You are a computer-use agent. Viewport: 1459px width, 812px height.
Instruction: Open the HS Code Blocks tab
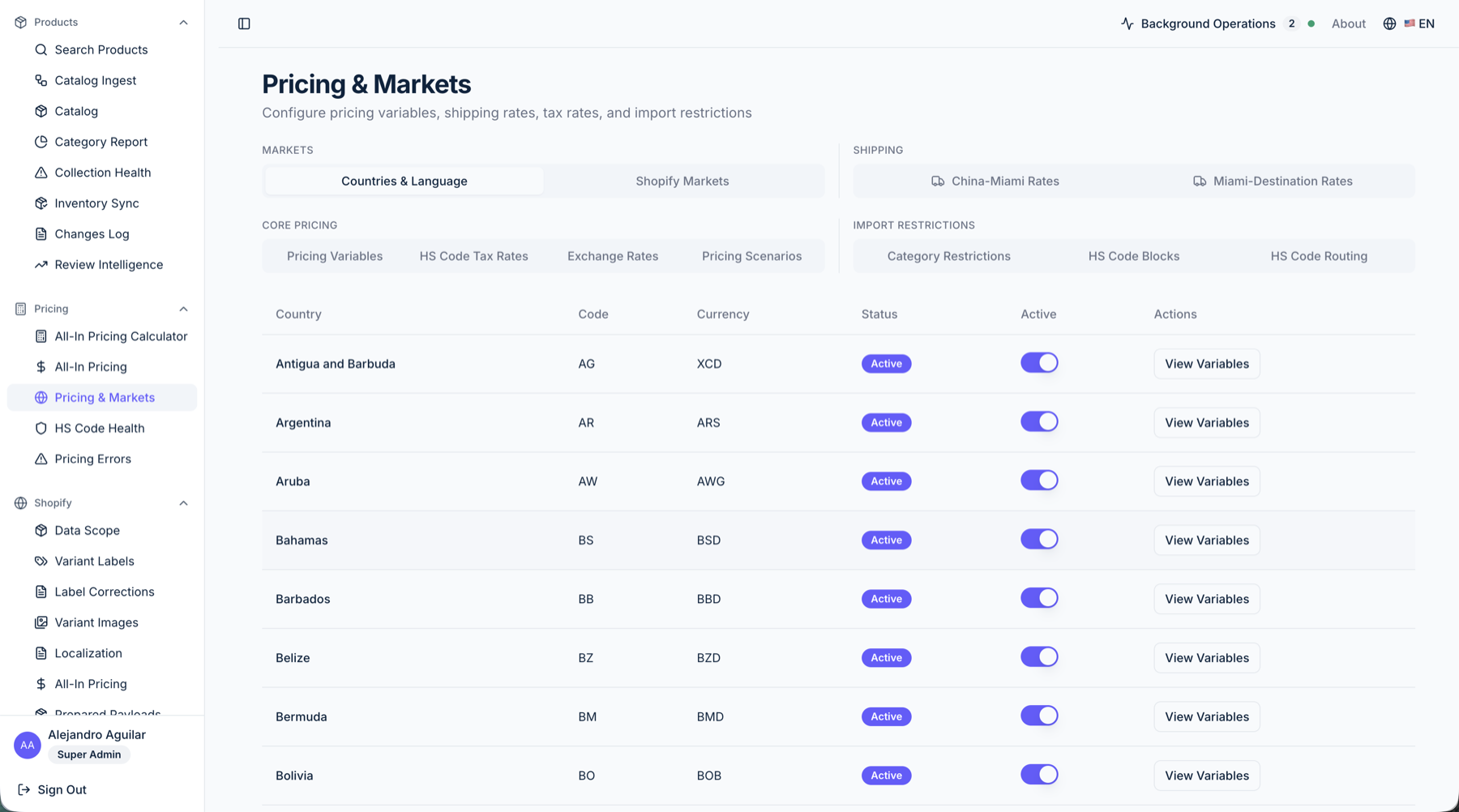[x=1134, y=256]
